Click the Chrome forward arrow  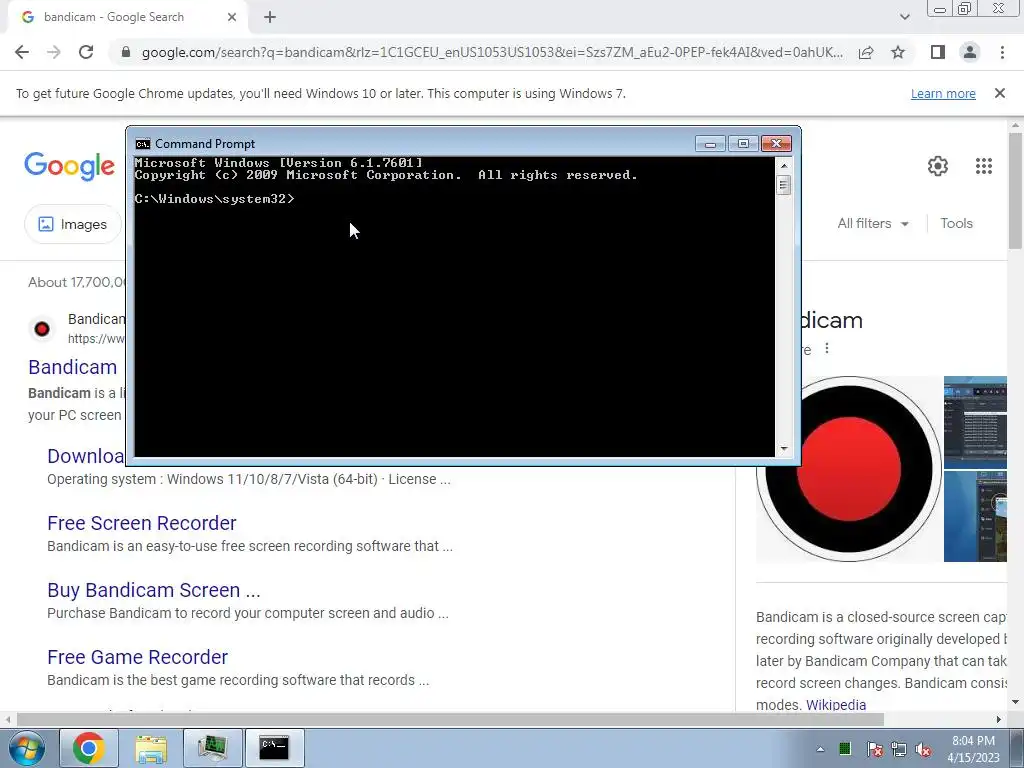tap(54, 52)
